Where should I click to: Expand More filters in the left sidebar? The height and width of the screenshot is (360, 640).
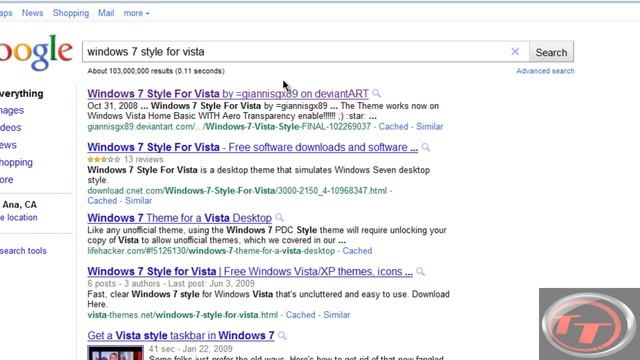pyautogui.click(x=7, y=180)
